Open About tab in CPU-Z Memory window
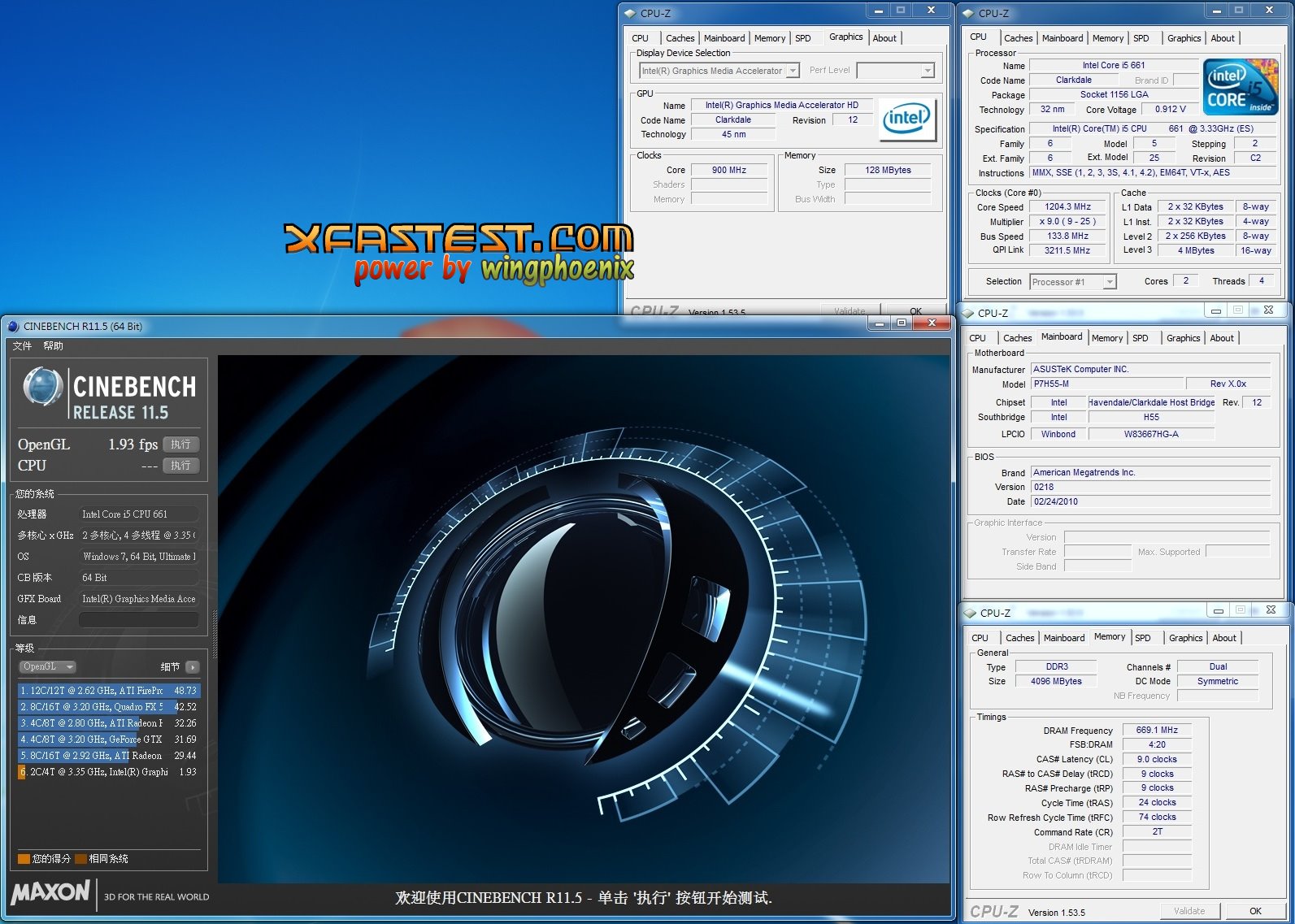 [x=1224, y=638]
